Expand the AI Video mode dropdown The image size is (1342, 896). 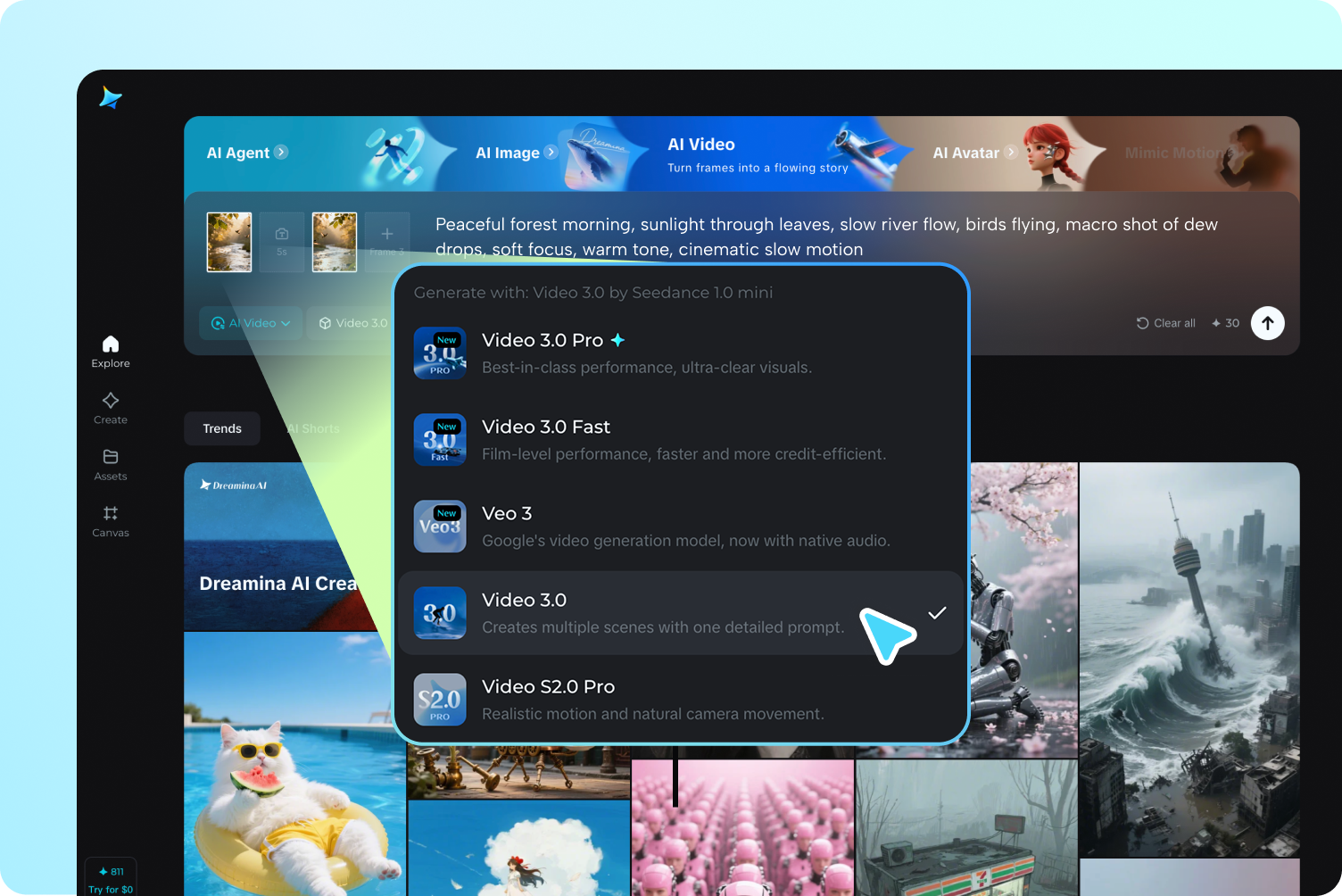click(251, 323)
